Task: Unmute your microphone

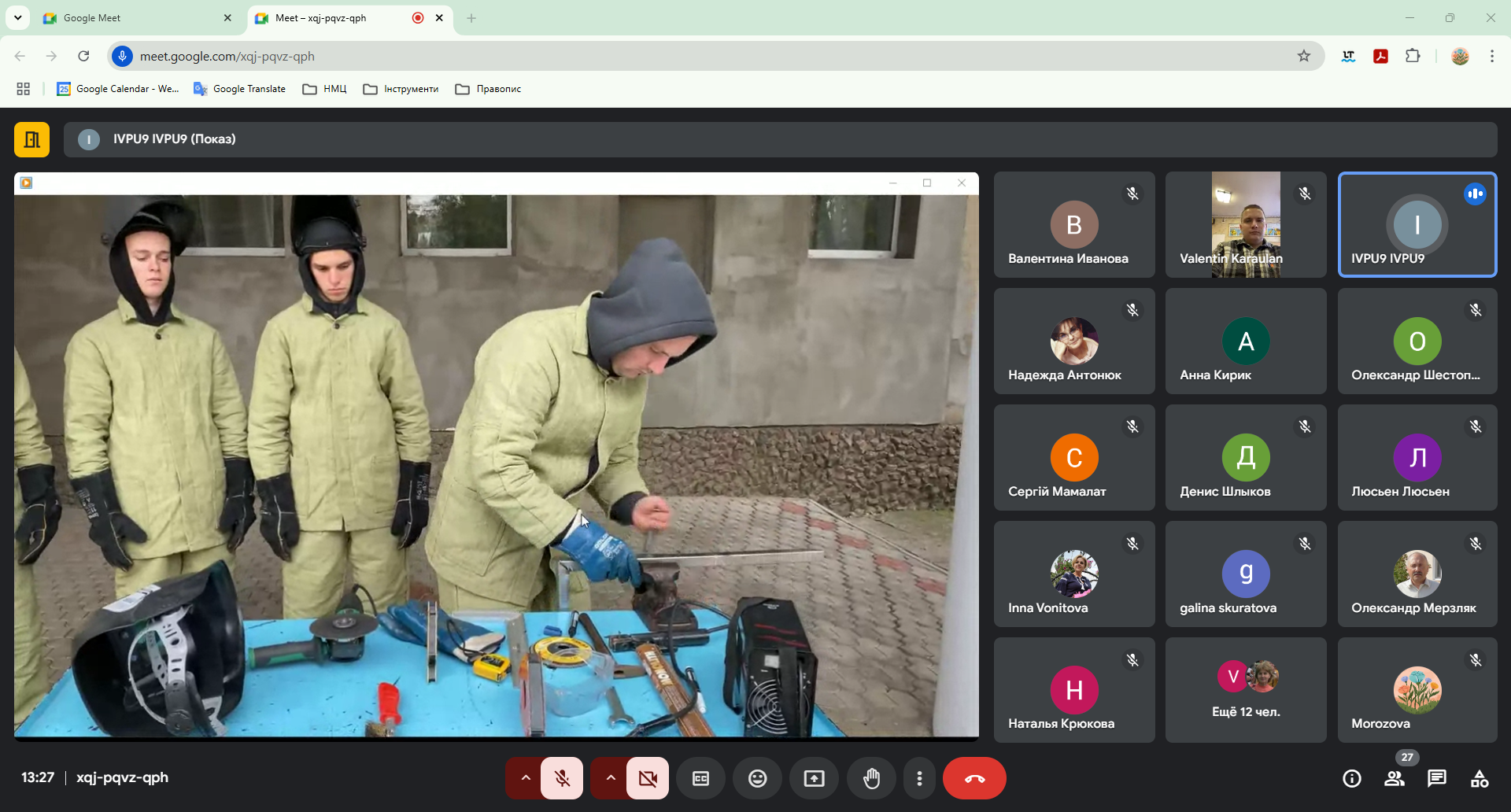Action: click(x=562, y=778)
